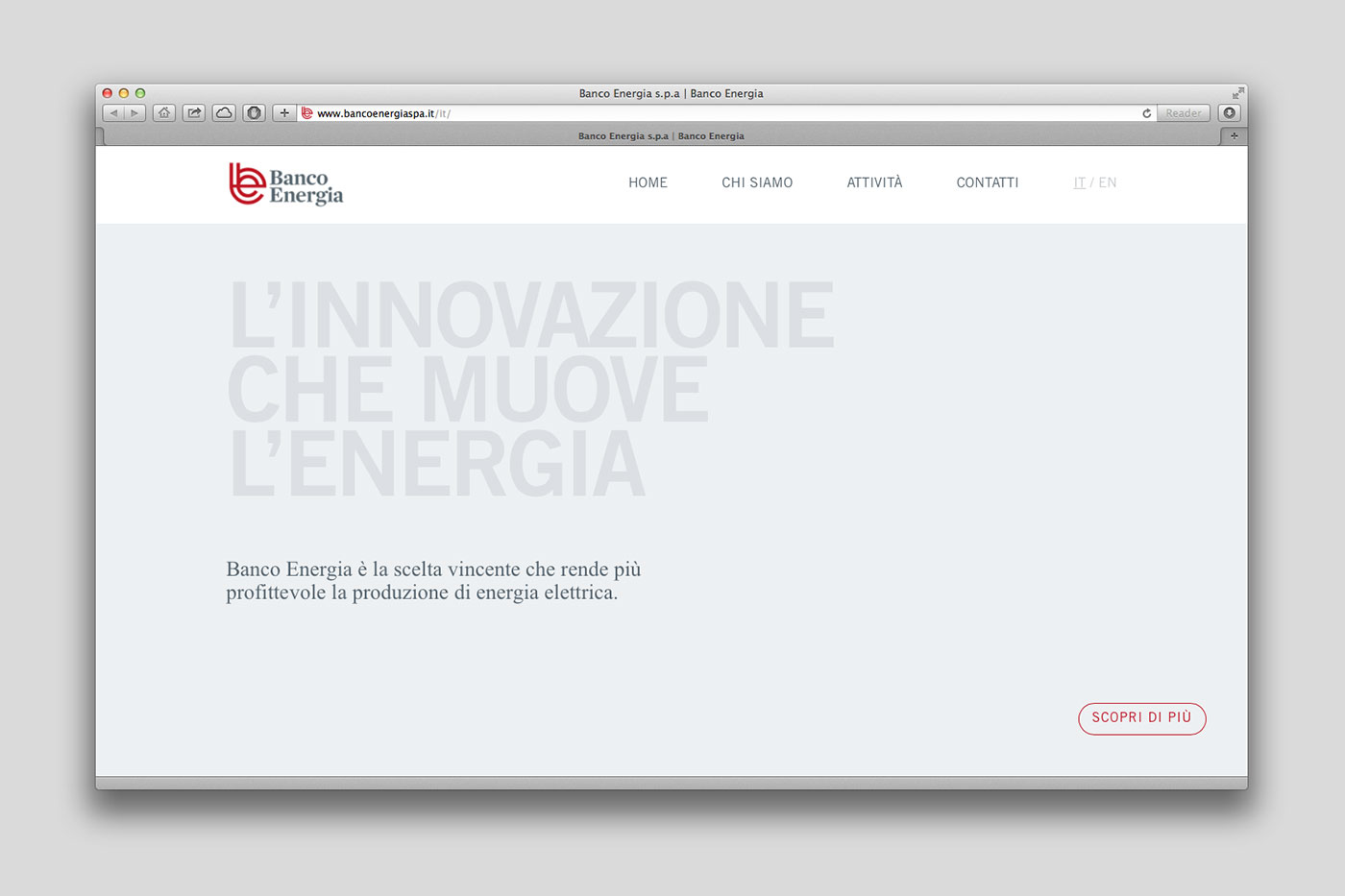
Task: Click the L'INNOVAZIONE CHE MUOVE L'ENERGIA headline
Action: point(531,389)
